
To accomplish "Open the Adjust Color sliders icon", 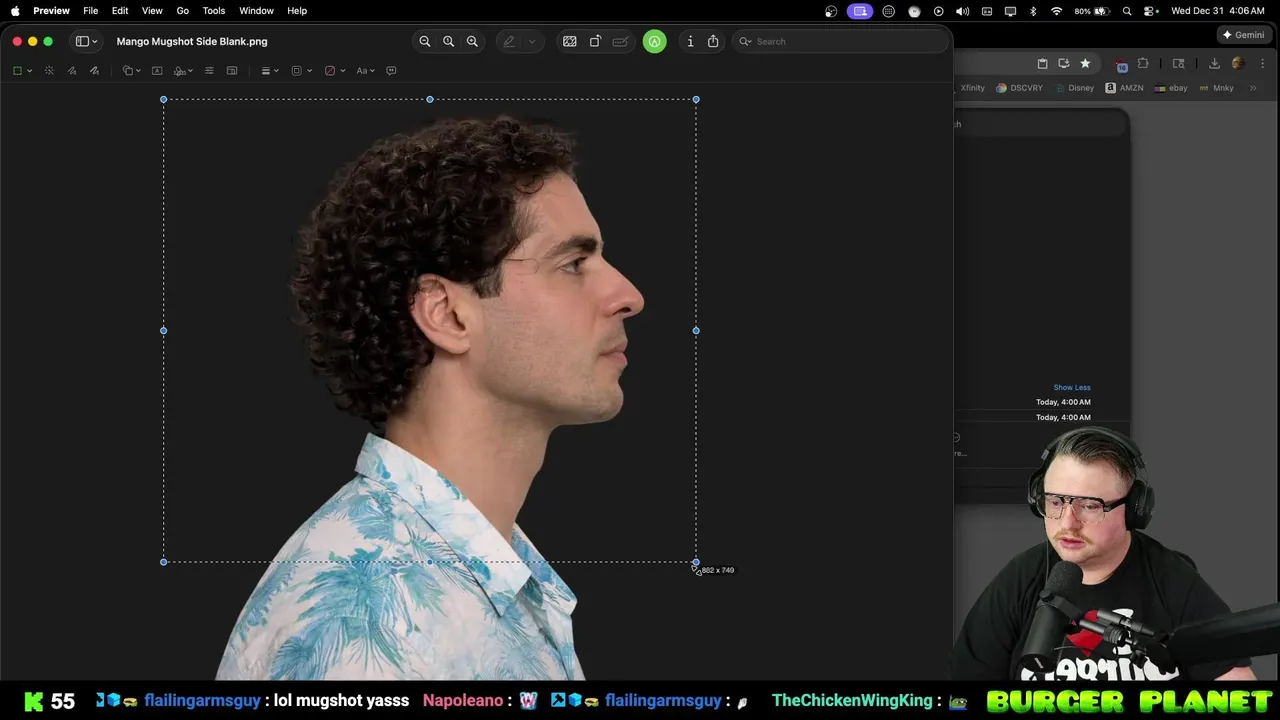I will 209,71.
